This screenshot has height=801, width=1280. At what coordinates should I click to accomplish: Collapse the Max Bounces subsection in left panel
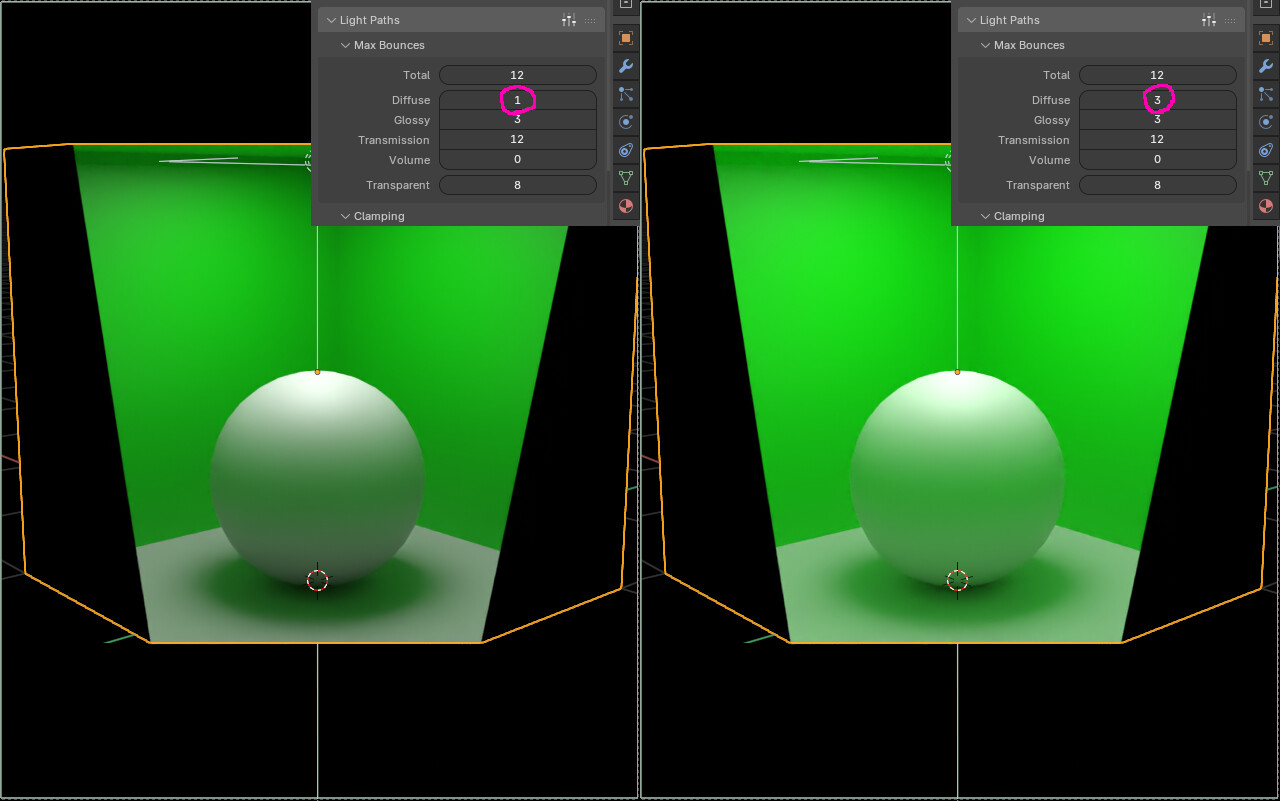coord(345,45)
